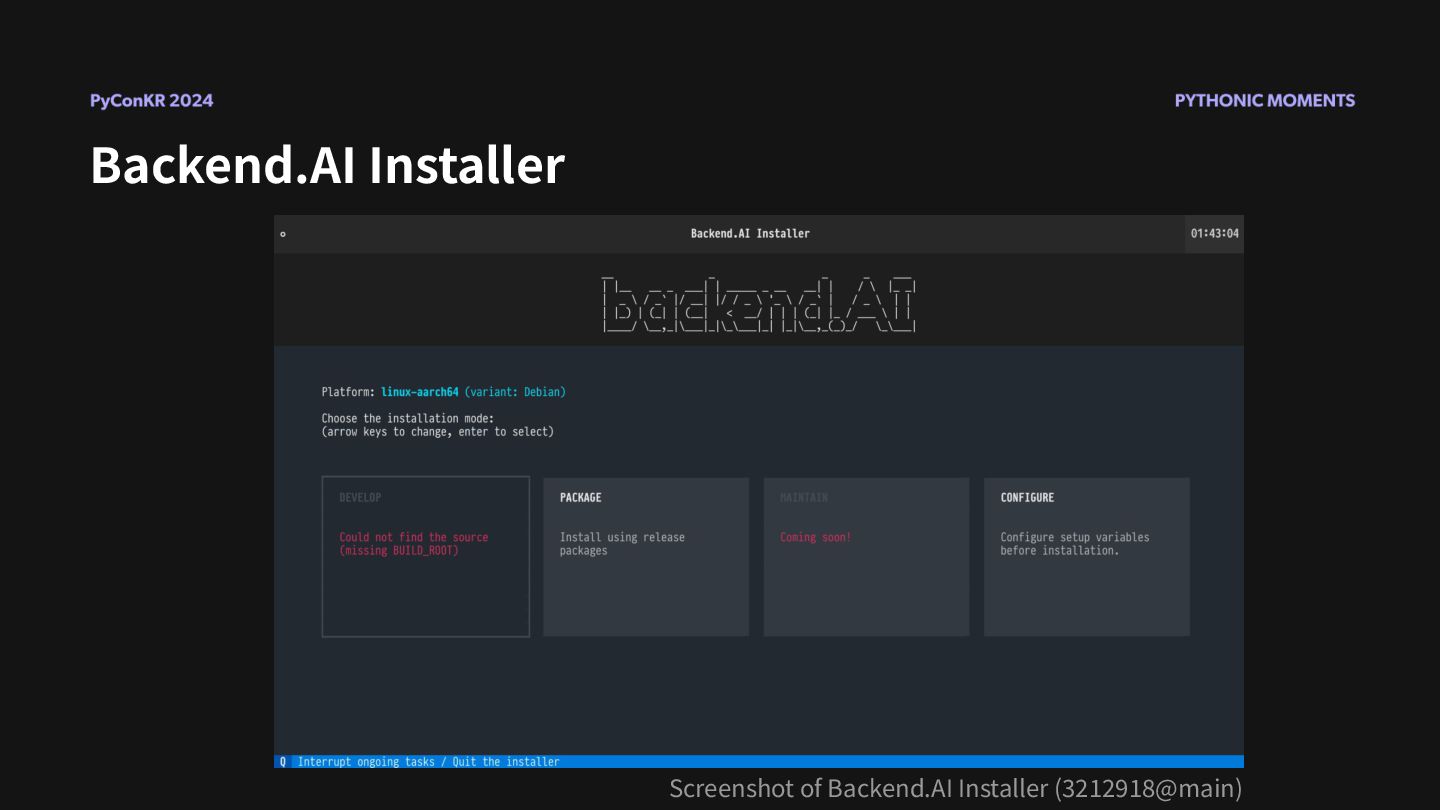Screen dimensions: 1440x810
Task: Select the CONFIGURE installation mode card
Action: [1087, 556]
